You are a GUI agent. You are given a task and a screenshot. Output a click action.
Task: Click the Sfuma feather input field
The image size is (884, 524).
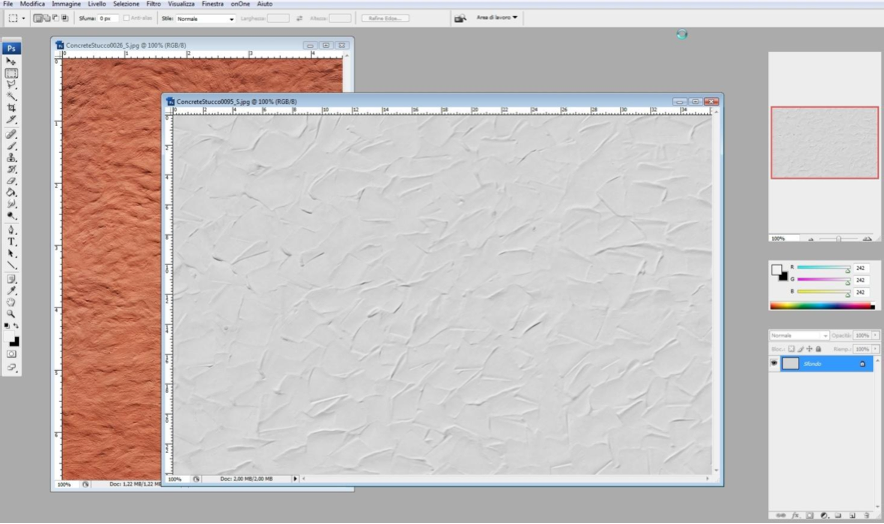click(106, 18)
